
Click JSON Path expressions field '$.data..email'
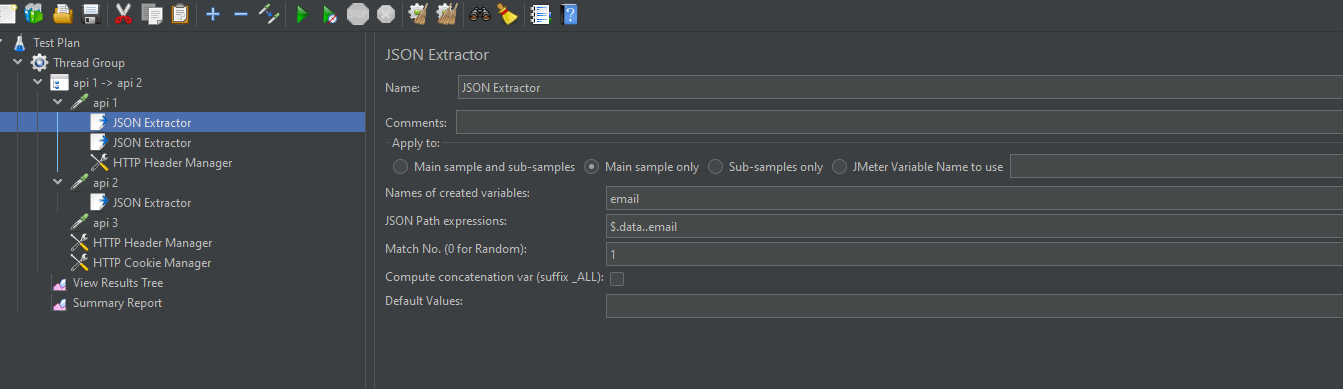click(x=974, y=226)
